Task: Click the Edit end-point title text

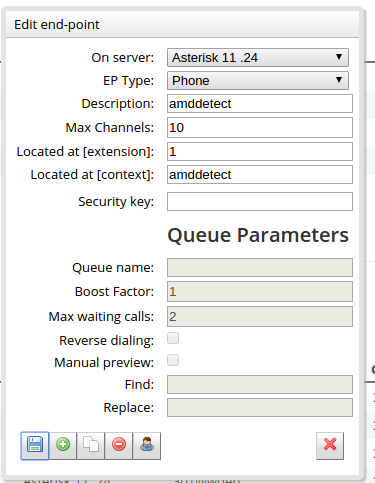Action: coord(57,25)
